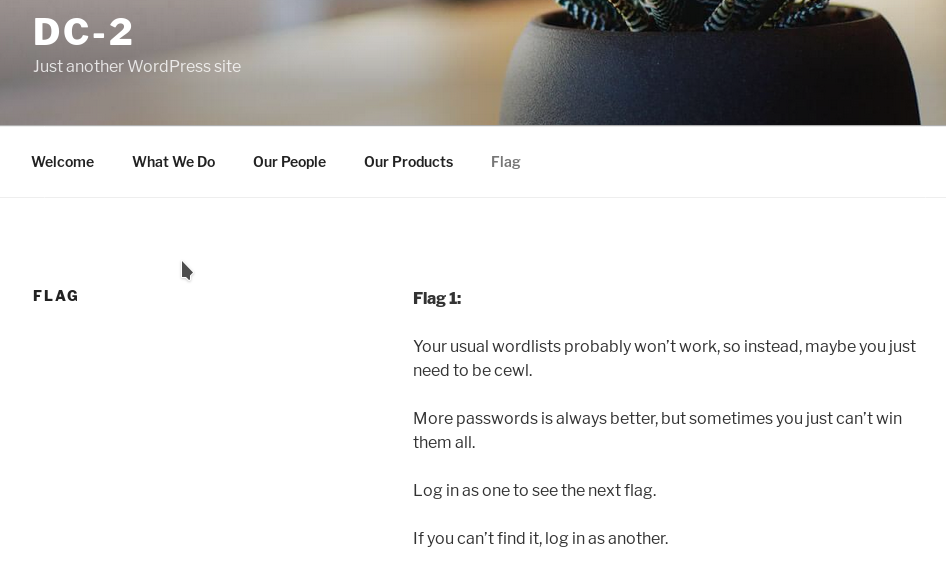Click the FLAG page heading
Viewport: 946px width, 568px height.
pyautogui.click(x=56, y=296)
